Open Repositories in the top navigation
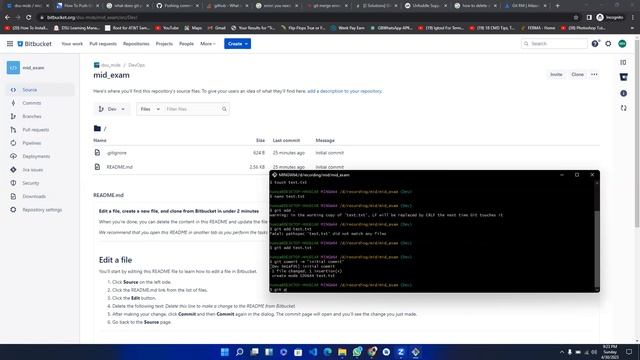The image size is (640, 360). pyautogui.click(x=136, y=44)
